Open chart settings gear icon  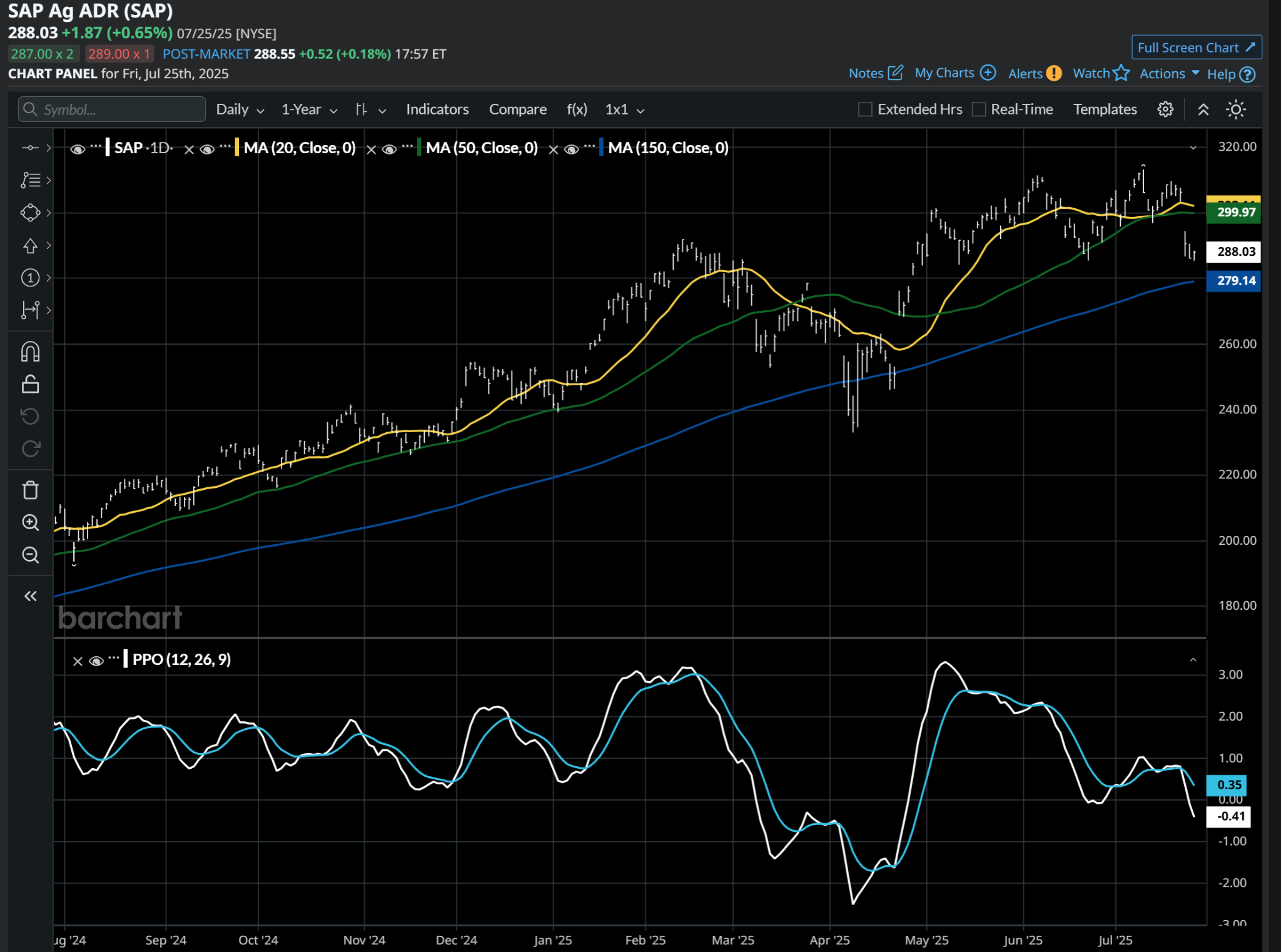tap(1165, 109)
